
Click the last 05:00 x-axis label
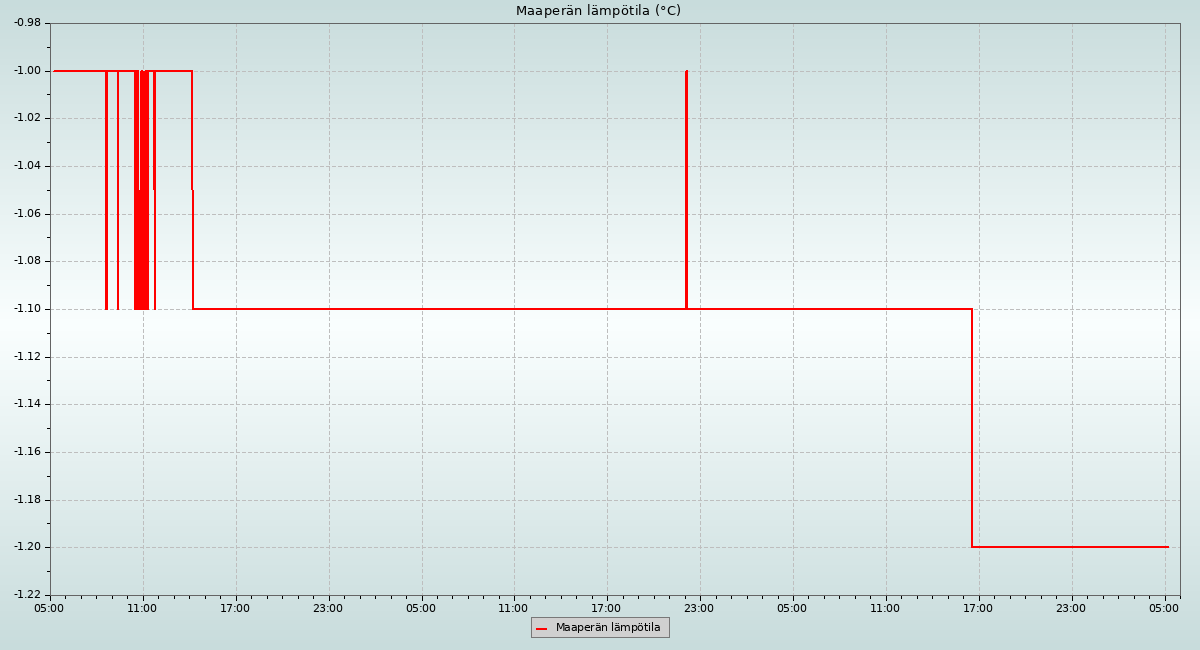tap(1164, 608)
